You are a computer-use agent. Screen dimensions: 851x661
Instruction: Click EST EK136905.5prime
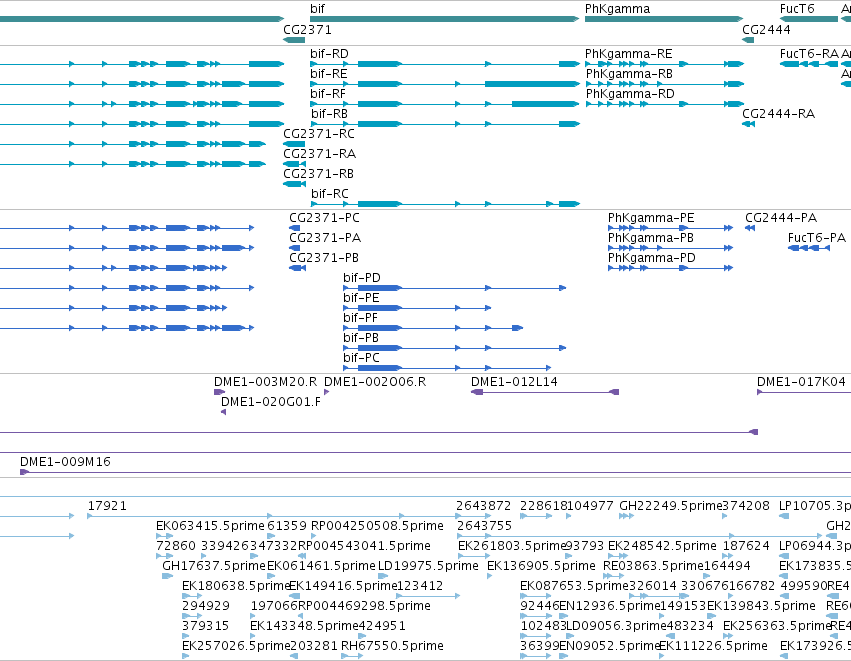(490, 576)
